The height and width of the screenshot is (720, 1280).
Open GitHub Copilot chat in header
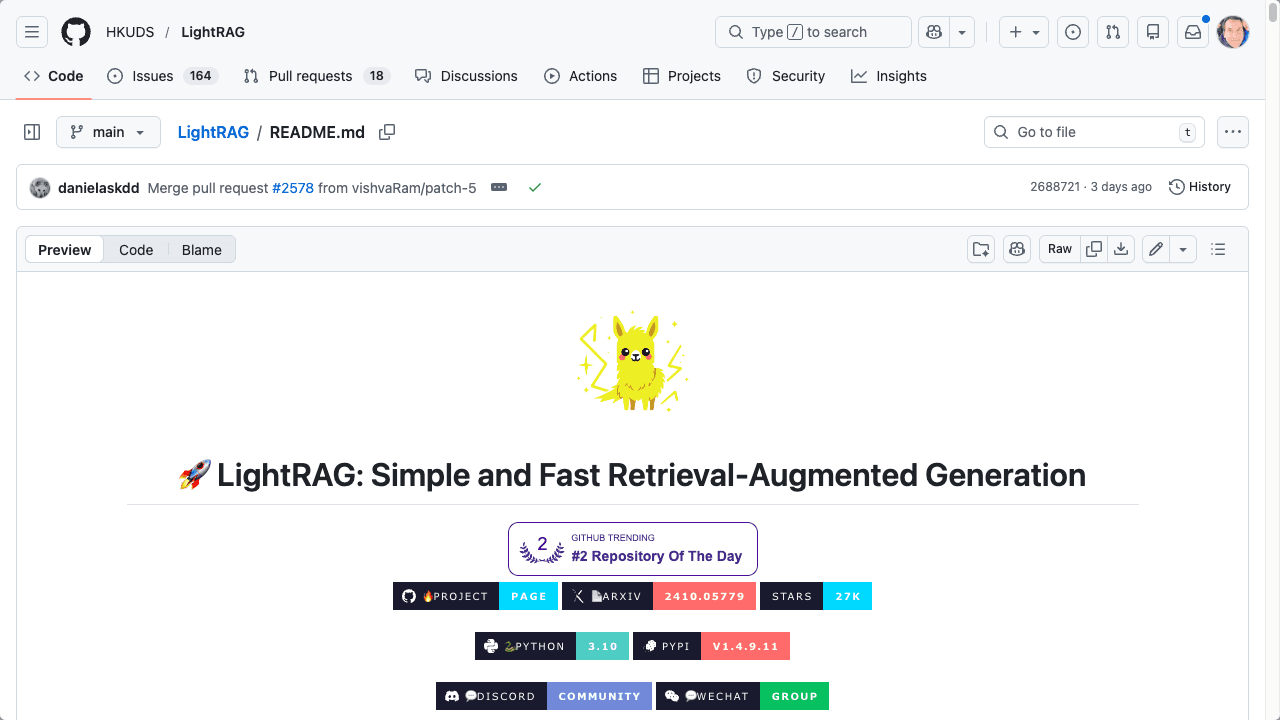point(934,32)
